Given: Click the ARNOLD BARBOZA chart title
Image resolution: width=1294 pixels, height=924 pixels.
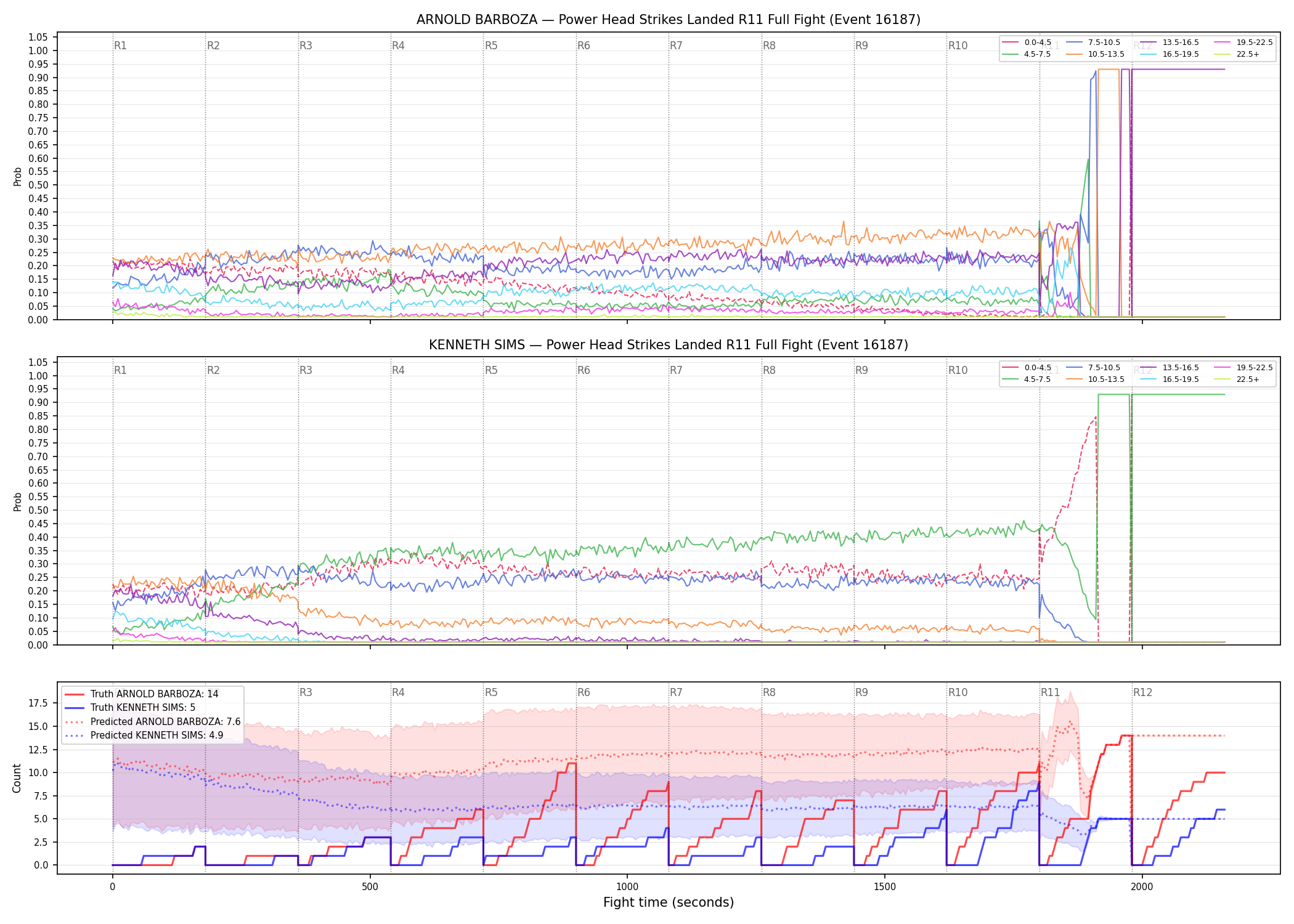Looking at the screenshot, I should (x=669, y=20).
